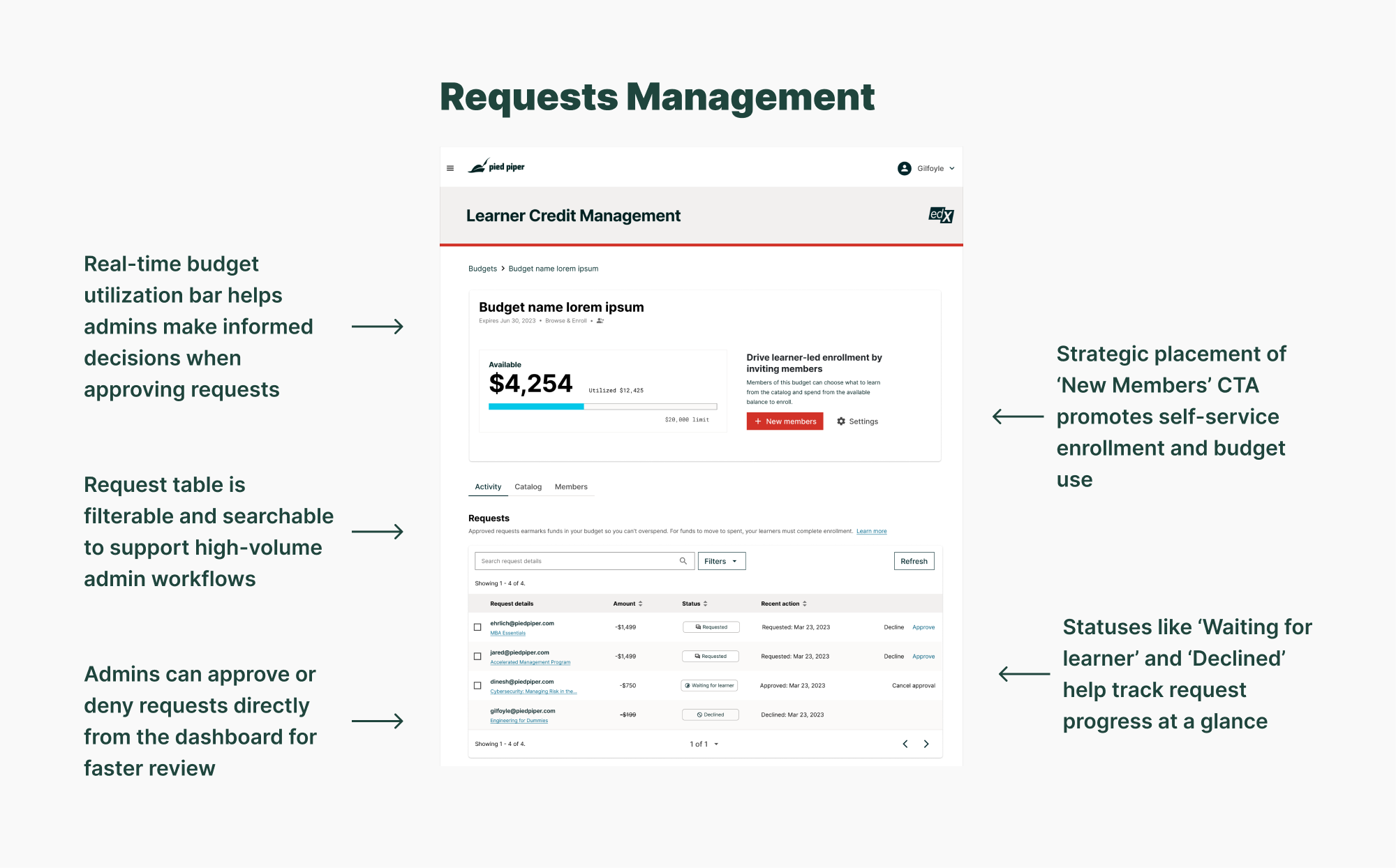
Task: Switch to the Catalog tab
Action: coord(528,487)
